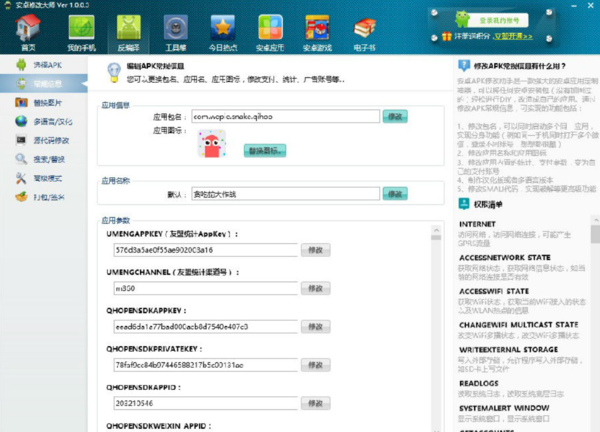Image resolution: width=600 pixels, height=432 pixels.
Task: Select the WRITEEXTERNAL STORAGE permission
Action: click(522, 359)
